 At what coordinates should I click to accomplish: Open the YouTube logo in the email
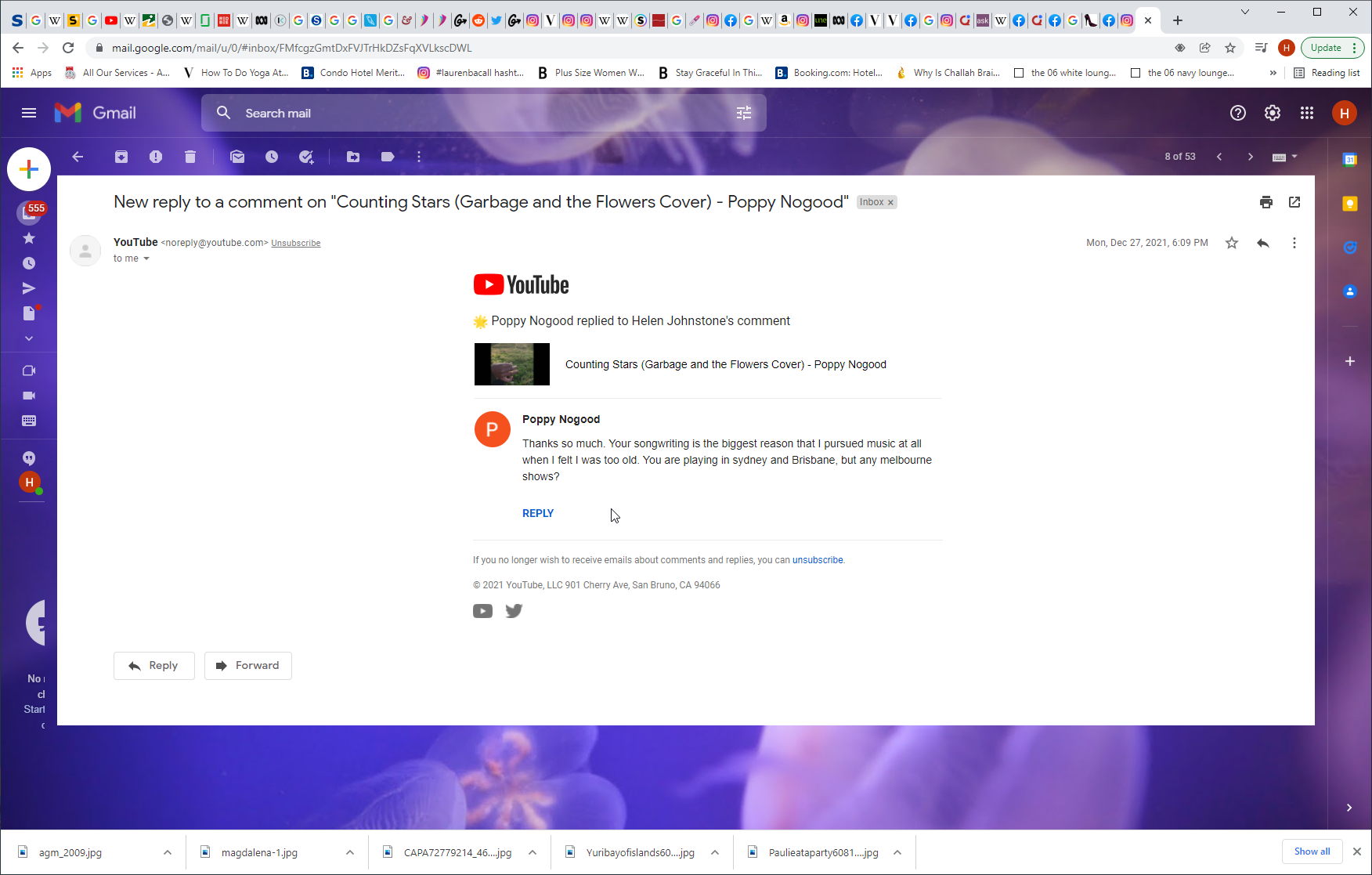point(522,284)
